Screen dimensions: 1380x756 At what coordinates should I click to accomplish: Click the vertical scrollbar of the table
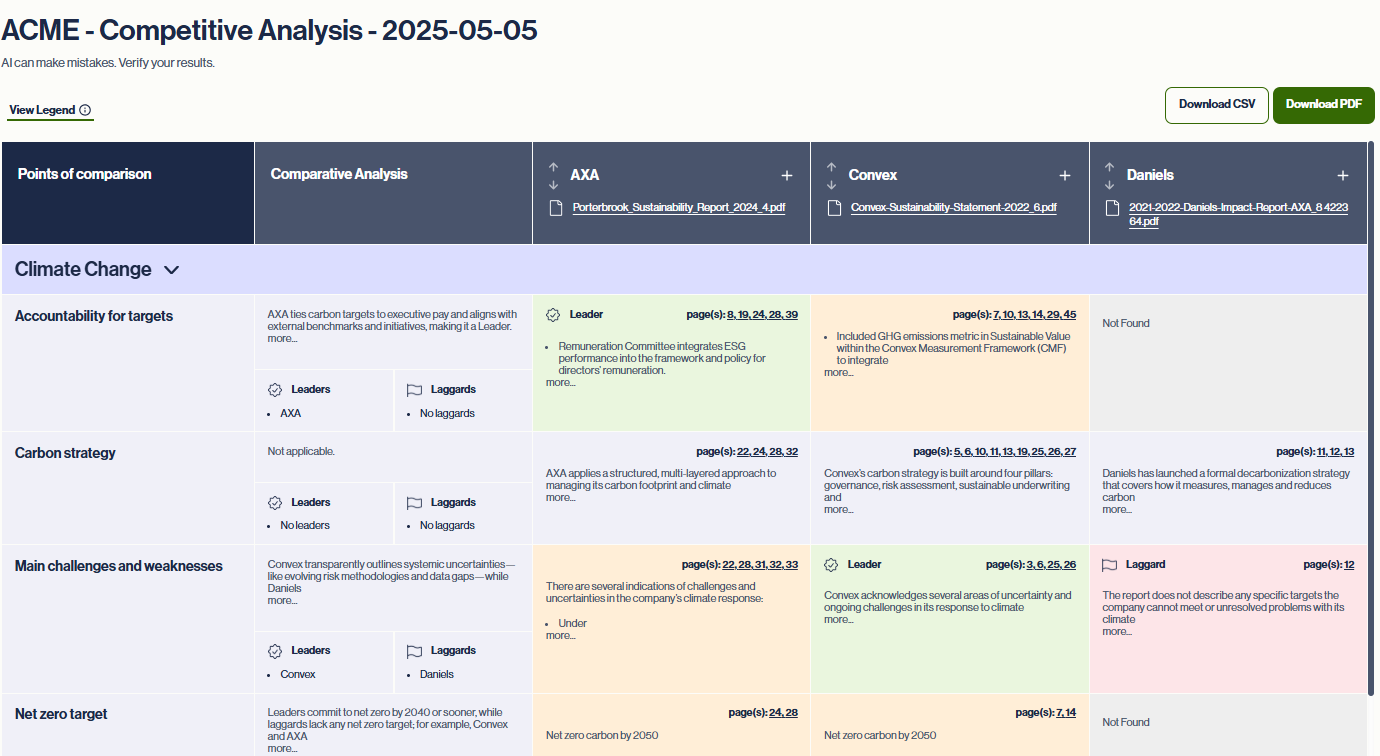[1372, 418]
